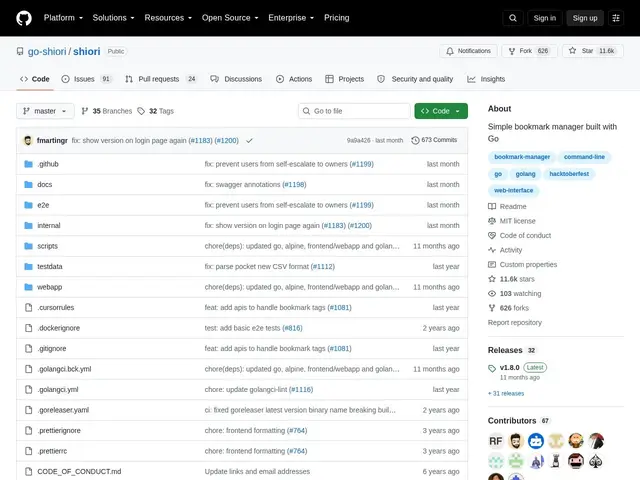
Task: View 35 Branches
Action: [107, 111]
